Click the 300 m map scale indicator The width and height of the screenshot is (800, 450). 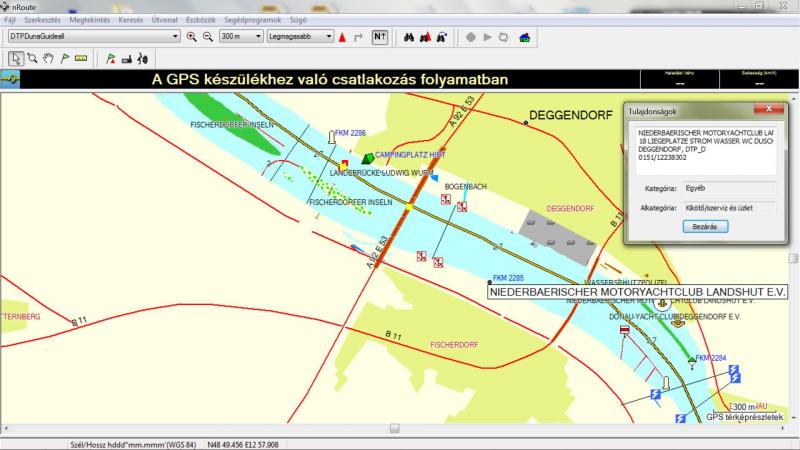743,407
